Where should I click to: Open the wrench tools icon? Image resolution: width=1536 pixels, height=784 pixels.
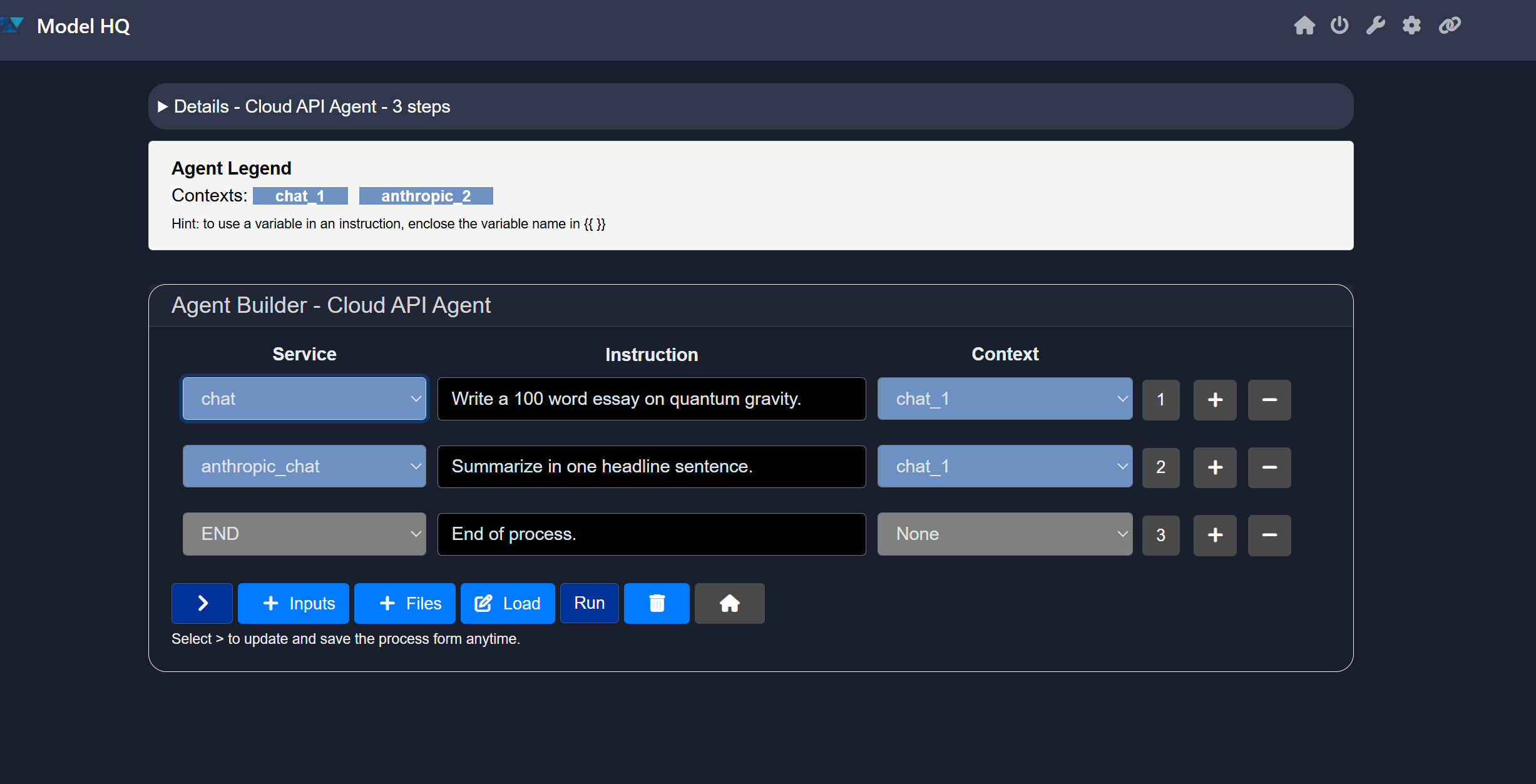click(1375, 26)
